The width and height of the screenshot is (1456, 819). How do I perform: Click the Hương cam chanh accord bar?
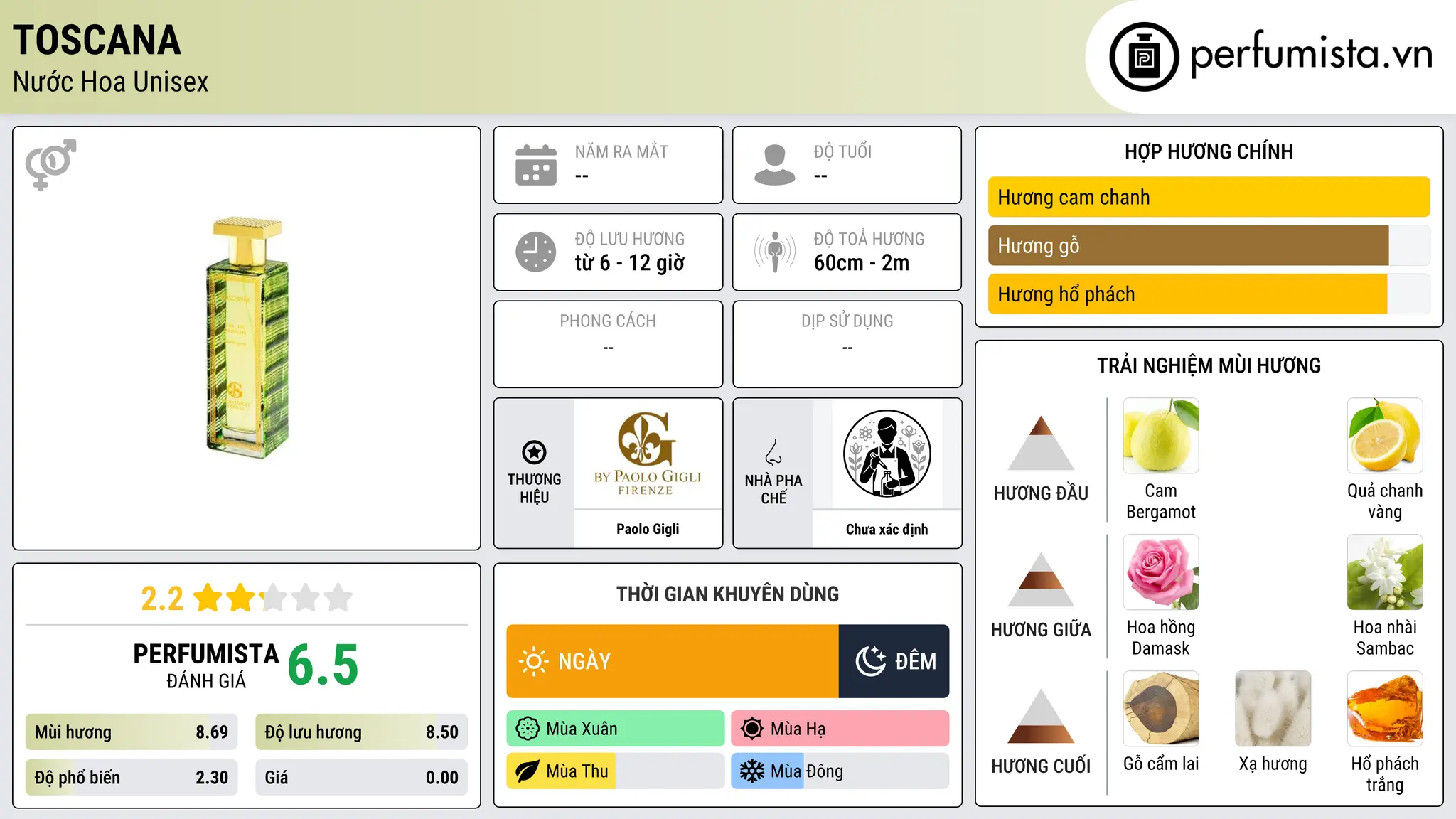point(1209,197)
